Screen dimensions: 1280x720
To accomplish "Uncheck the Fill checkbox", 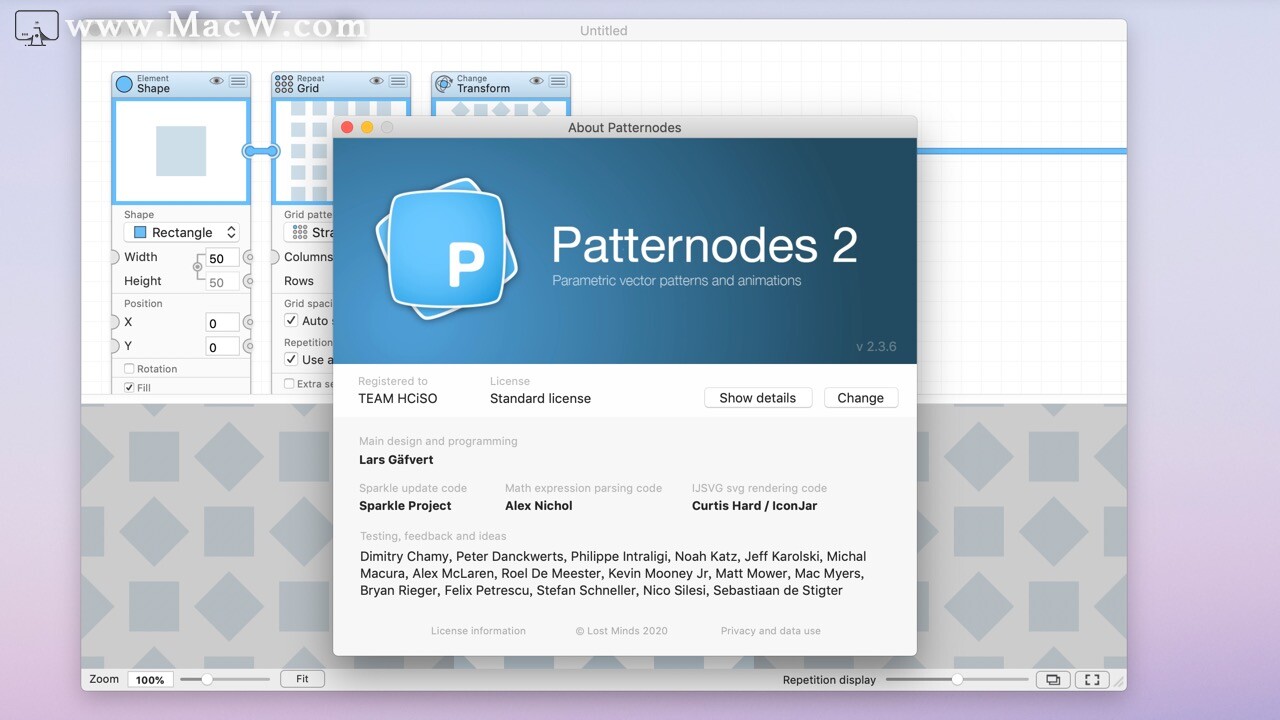I will pos(129,387).
